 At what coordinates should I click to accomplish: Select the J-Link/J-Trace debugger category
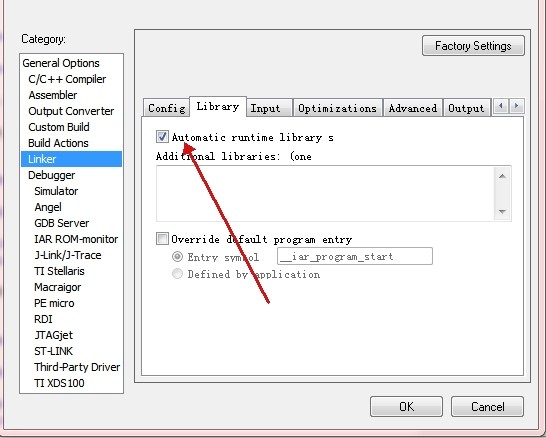click(x=68, y=255)
